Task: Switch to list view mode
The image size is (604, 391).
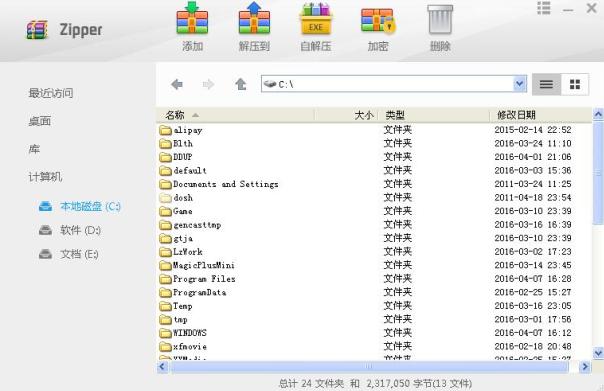Action: tap(546, 84)
